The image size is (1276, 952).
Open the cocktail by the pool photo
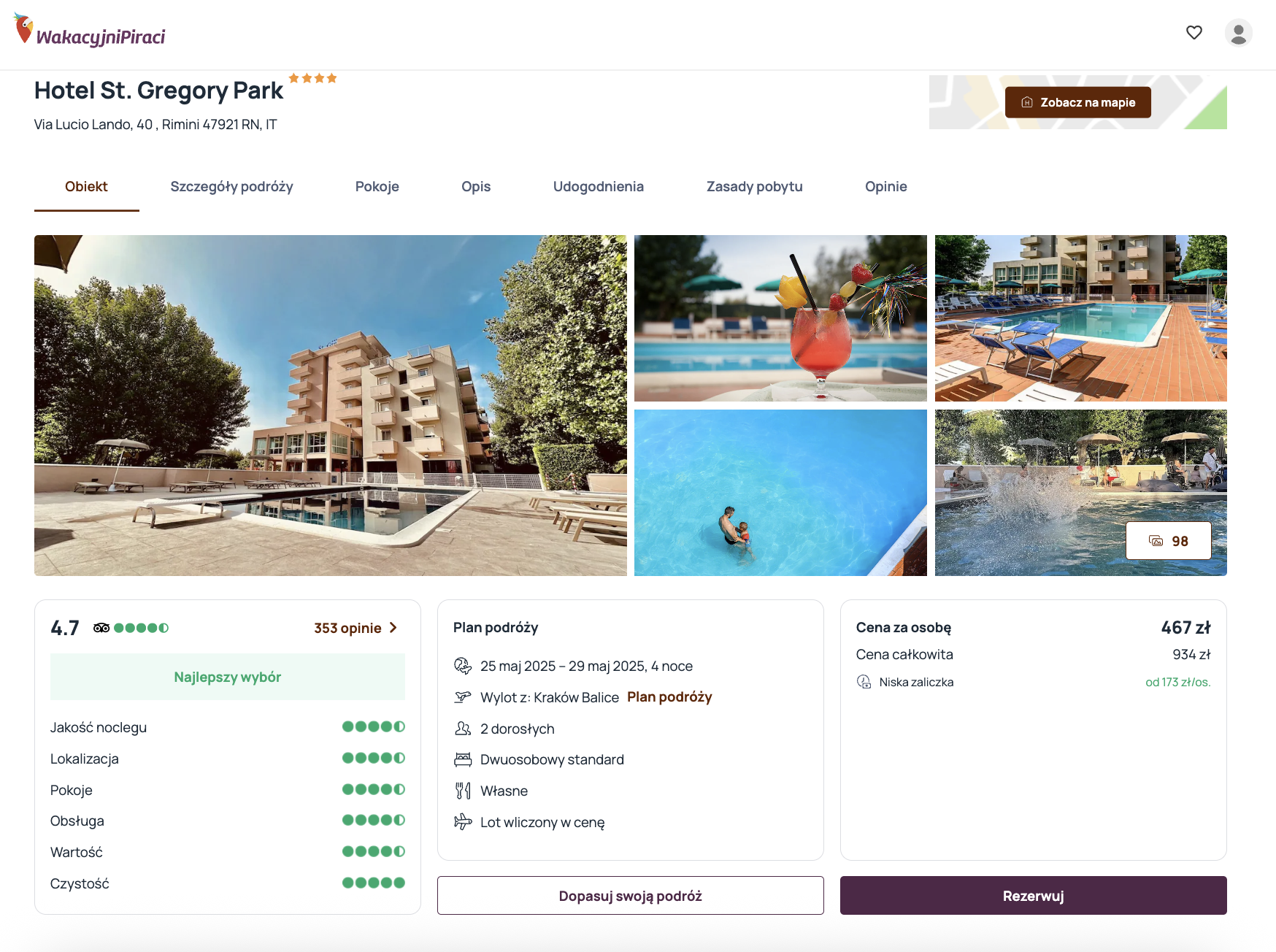pos(780,318)
